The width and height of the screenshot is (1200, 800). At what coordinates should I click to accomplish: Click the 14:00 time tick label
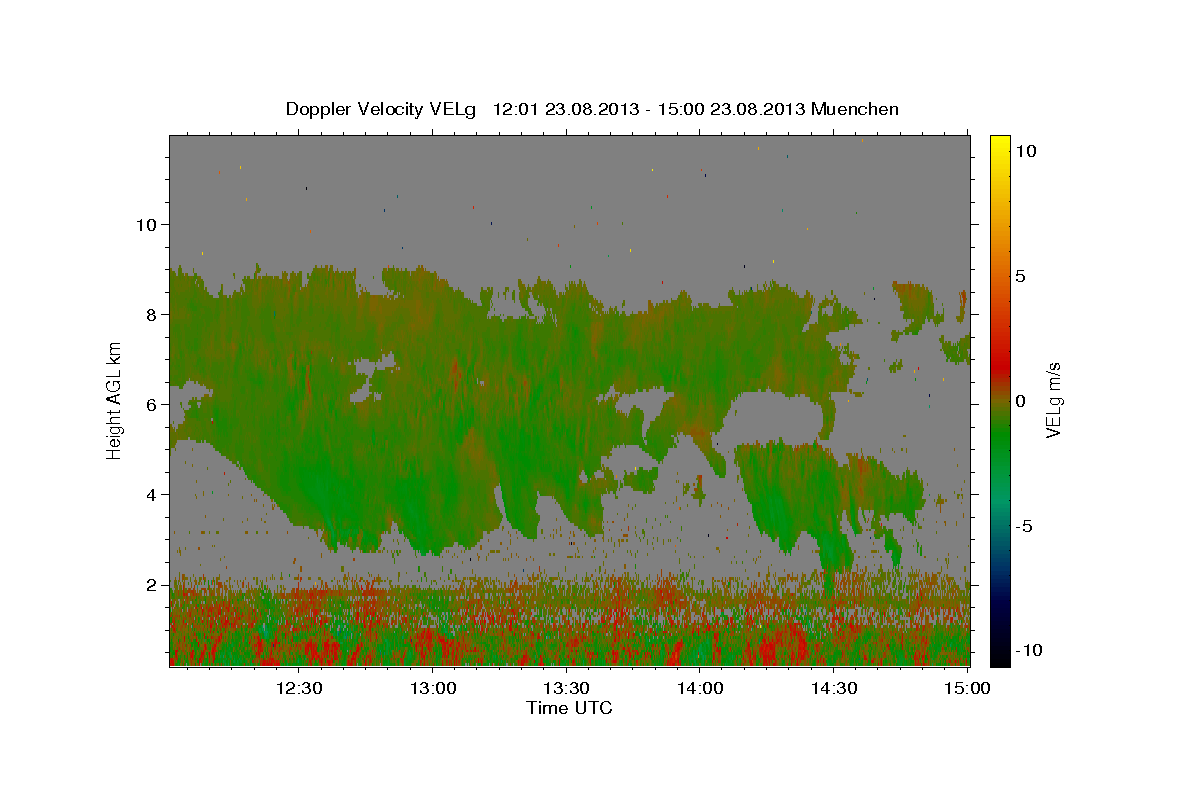click(x=700, y=689)
